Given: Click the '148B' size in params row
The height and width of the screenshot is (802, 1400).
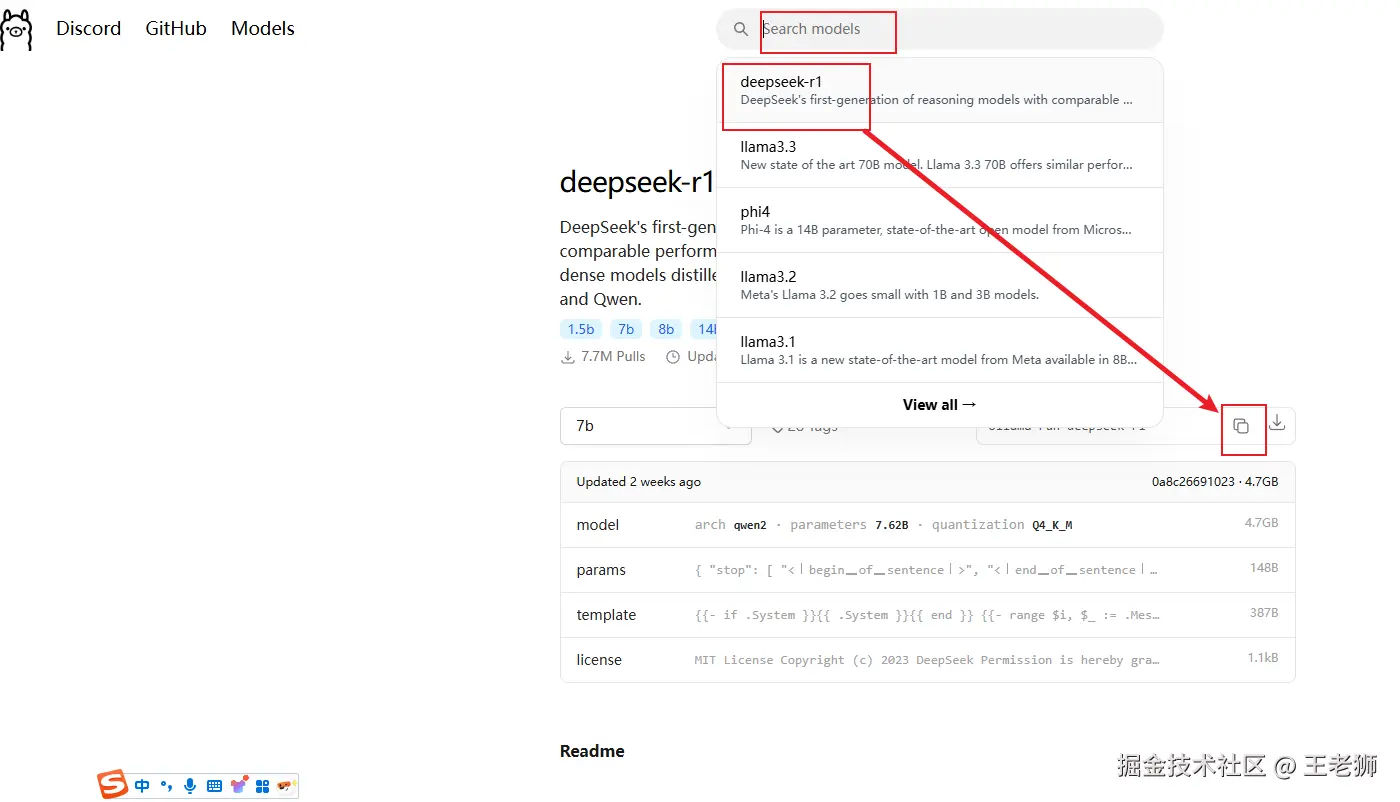Looking at the screenshot, I should click(1264, 568).
